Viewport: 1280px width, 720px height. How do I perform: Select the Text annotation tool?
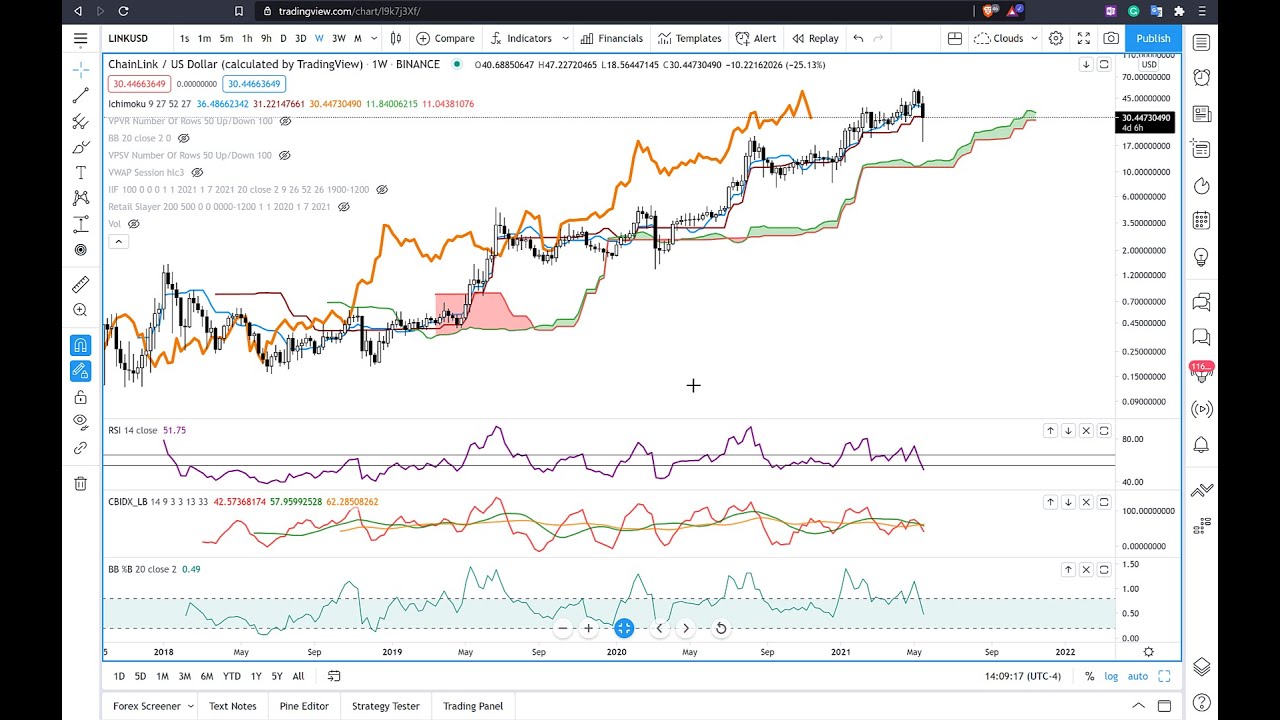pos(81,173)
